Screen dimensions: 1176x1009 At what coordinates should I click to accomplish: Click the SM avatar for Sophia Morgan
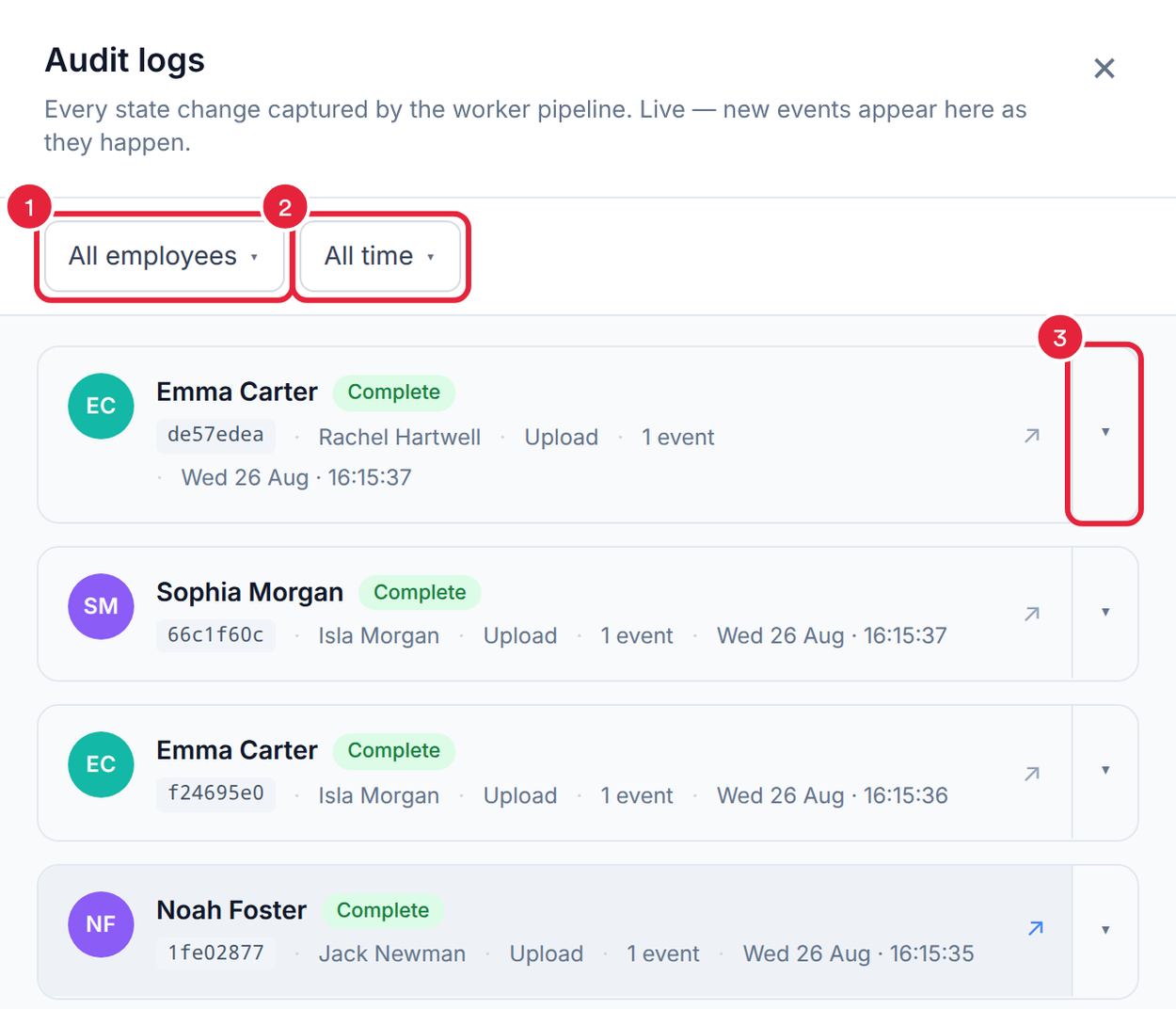101,606
